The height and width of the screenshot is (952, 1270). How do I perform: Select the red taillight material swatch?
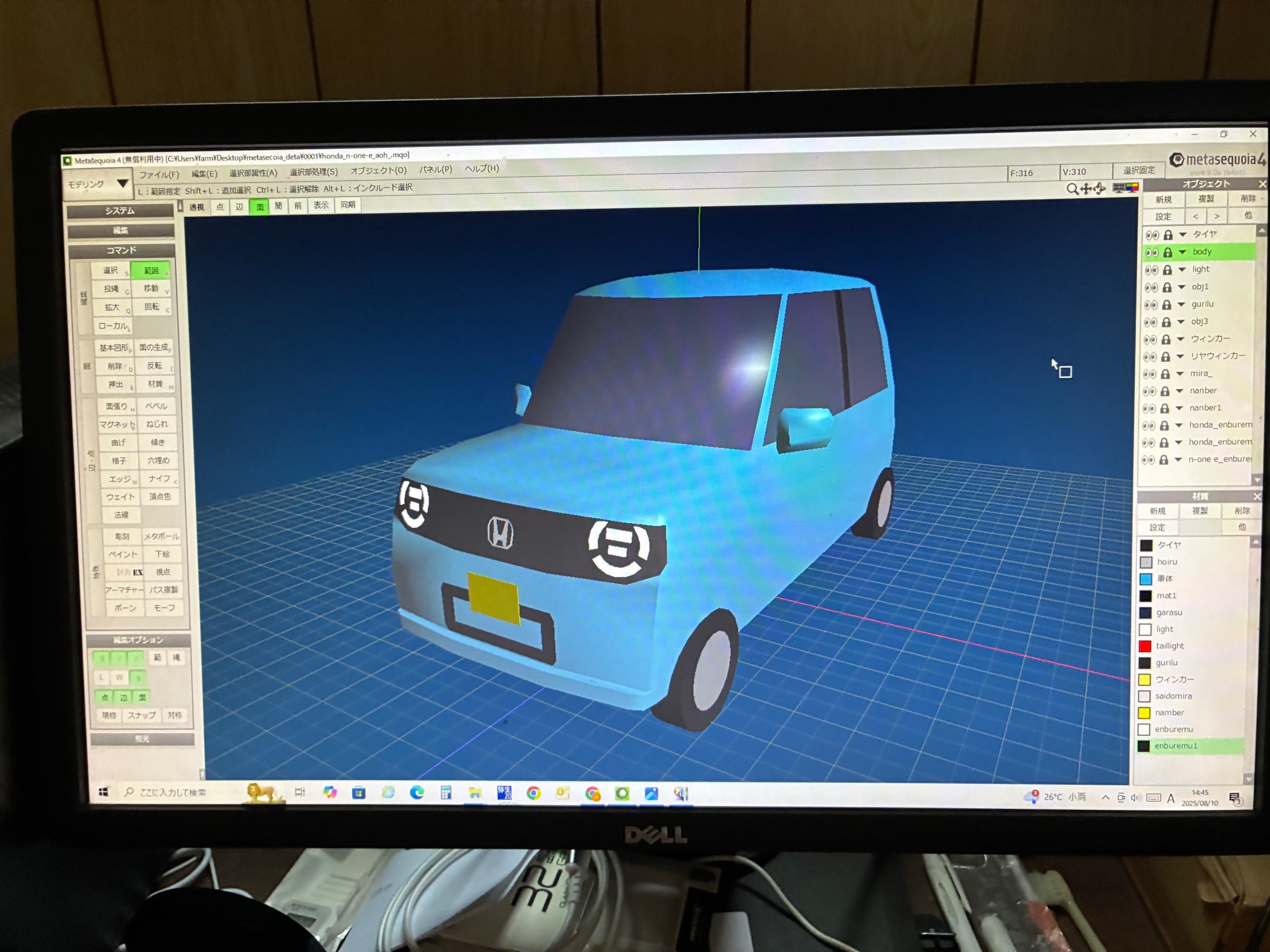tap(1145, 646)
